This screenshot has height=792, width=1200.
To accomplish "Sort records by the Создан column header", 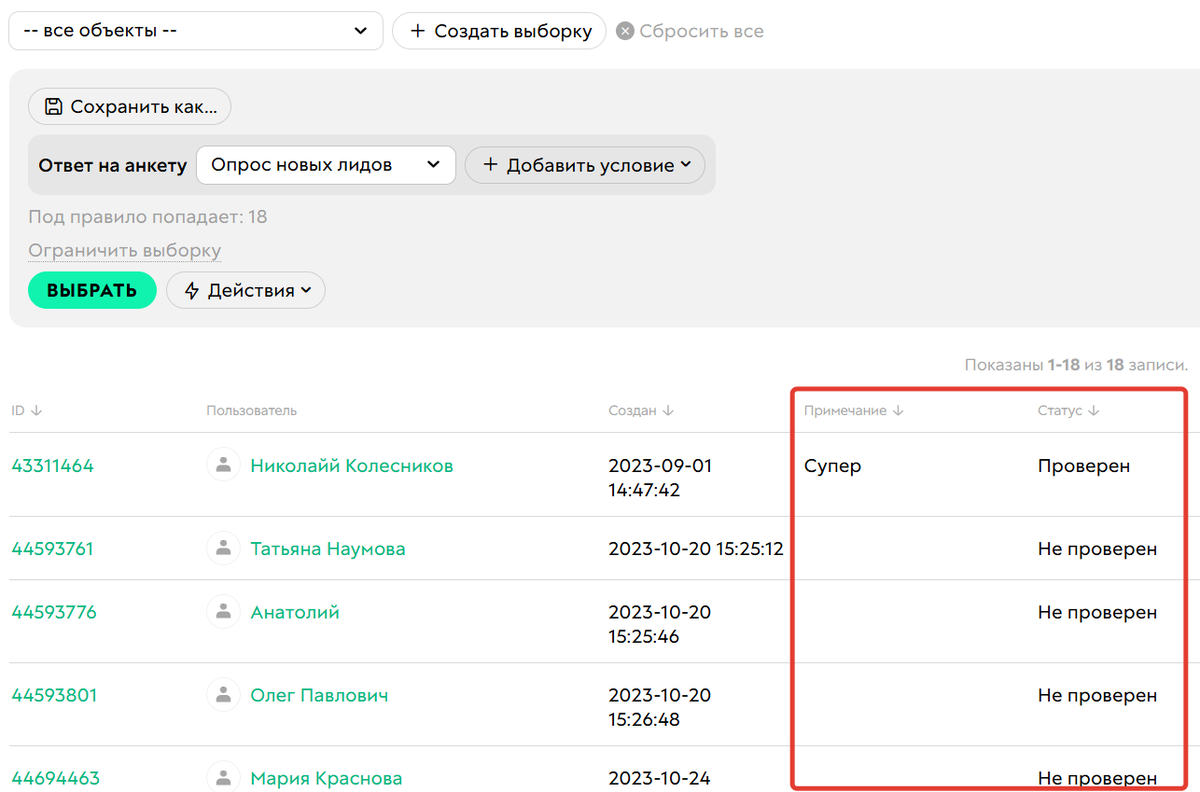I will (x=641, y=410).
